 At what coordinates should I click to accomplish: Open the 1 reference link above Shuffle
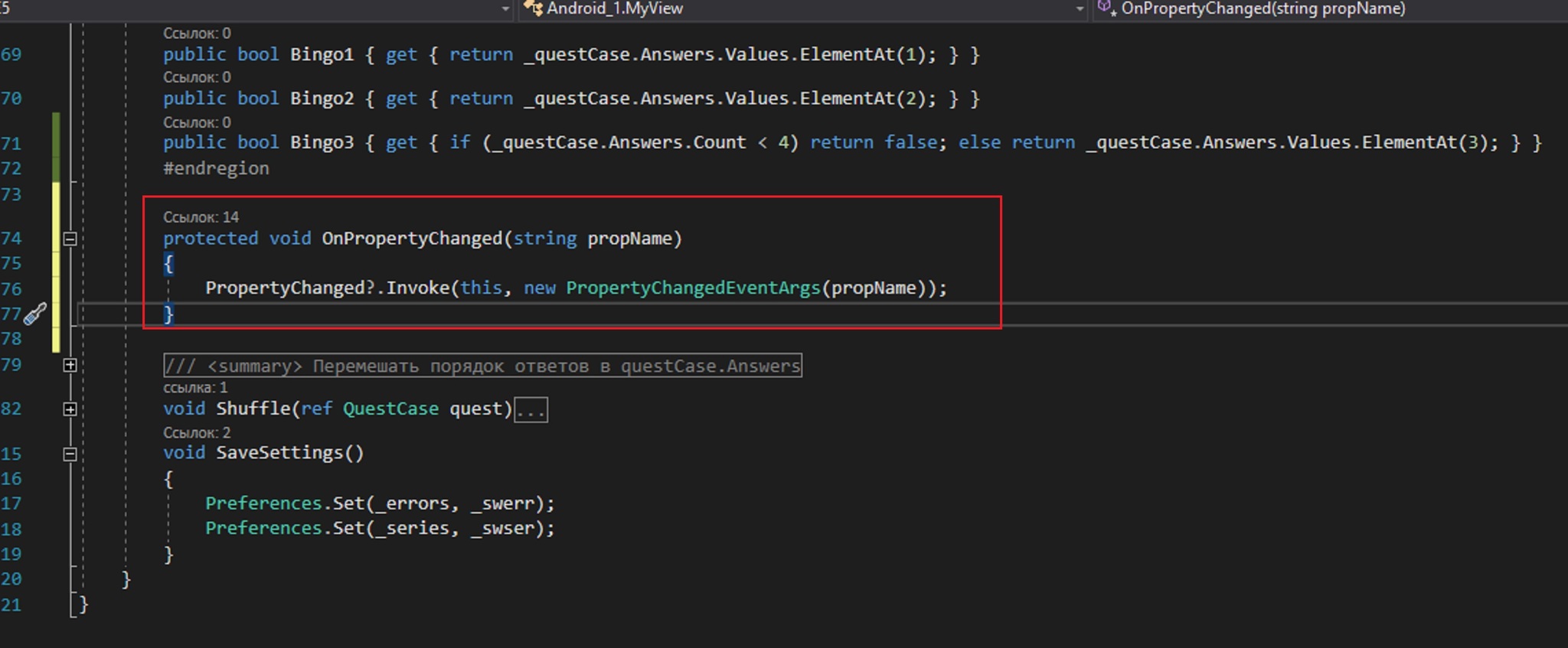point(195,388)
